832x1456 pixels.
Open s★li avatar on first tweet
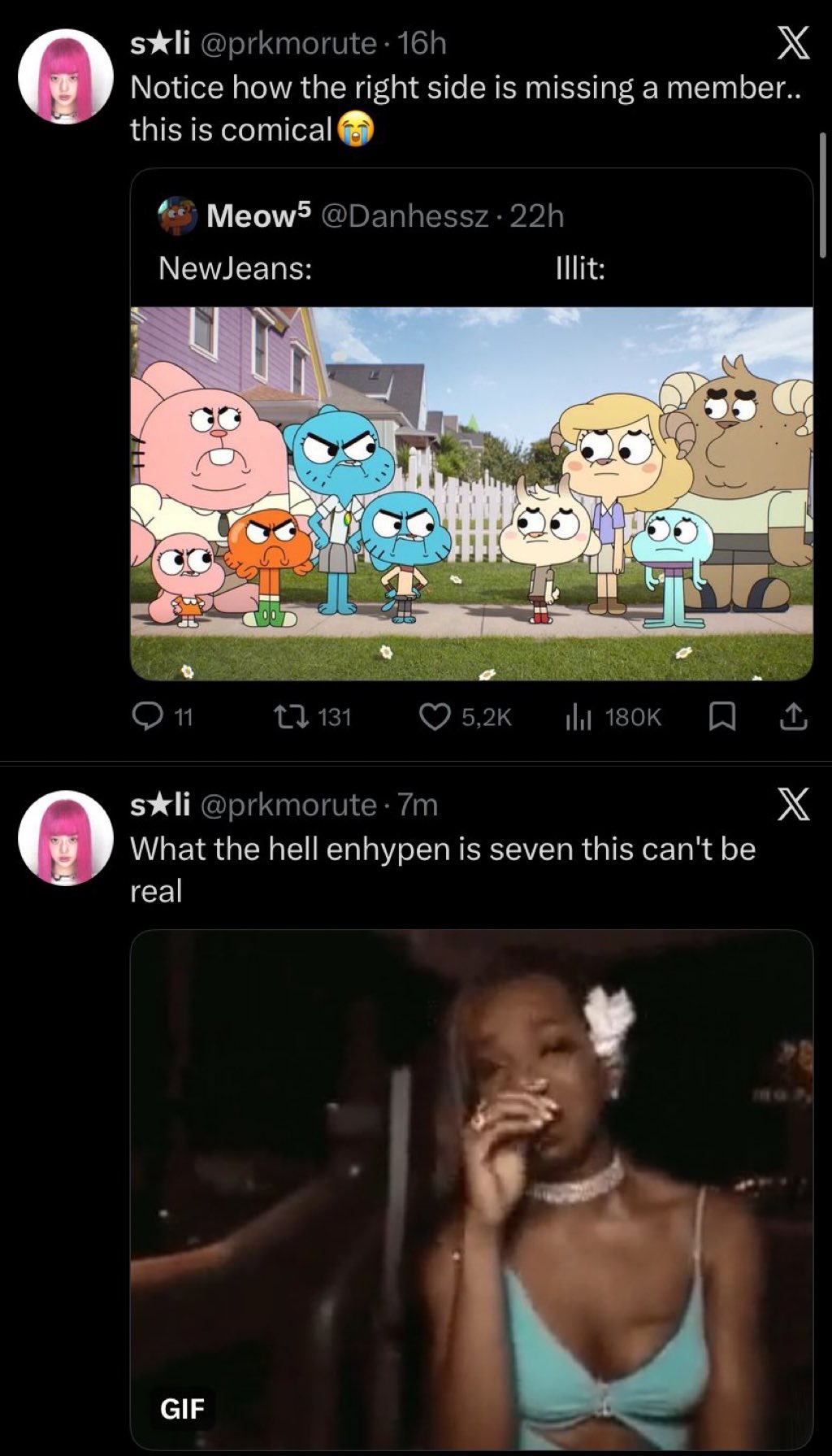point(66,76)
